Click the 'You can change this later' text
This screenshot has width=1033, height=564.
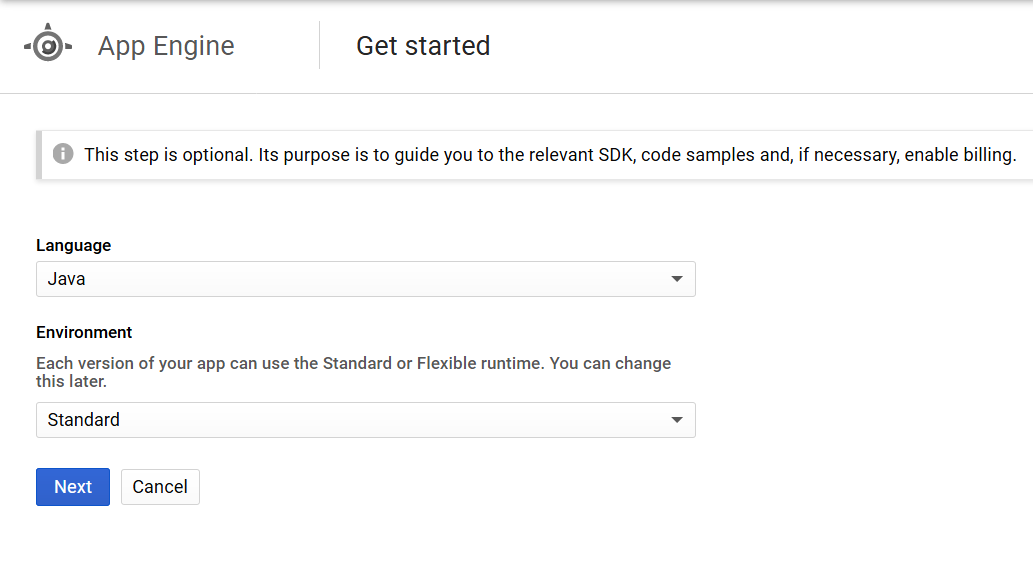click(610, 363)
